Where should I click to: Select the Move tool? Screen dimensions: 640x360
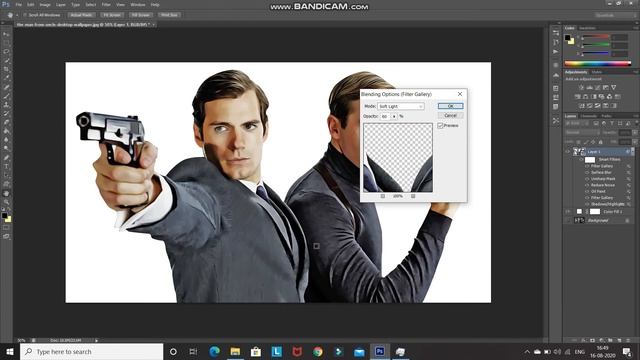click(x=6, y=34)
